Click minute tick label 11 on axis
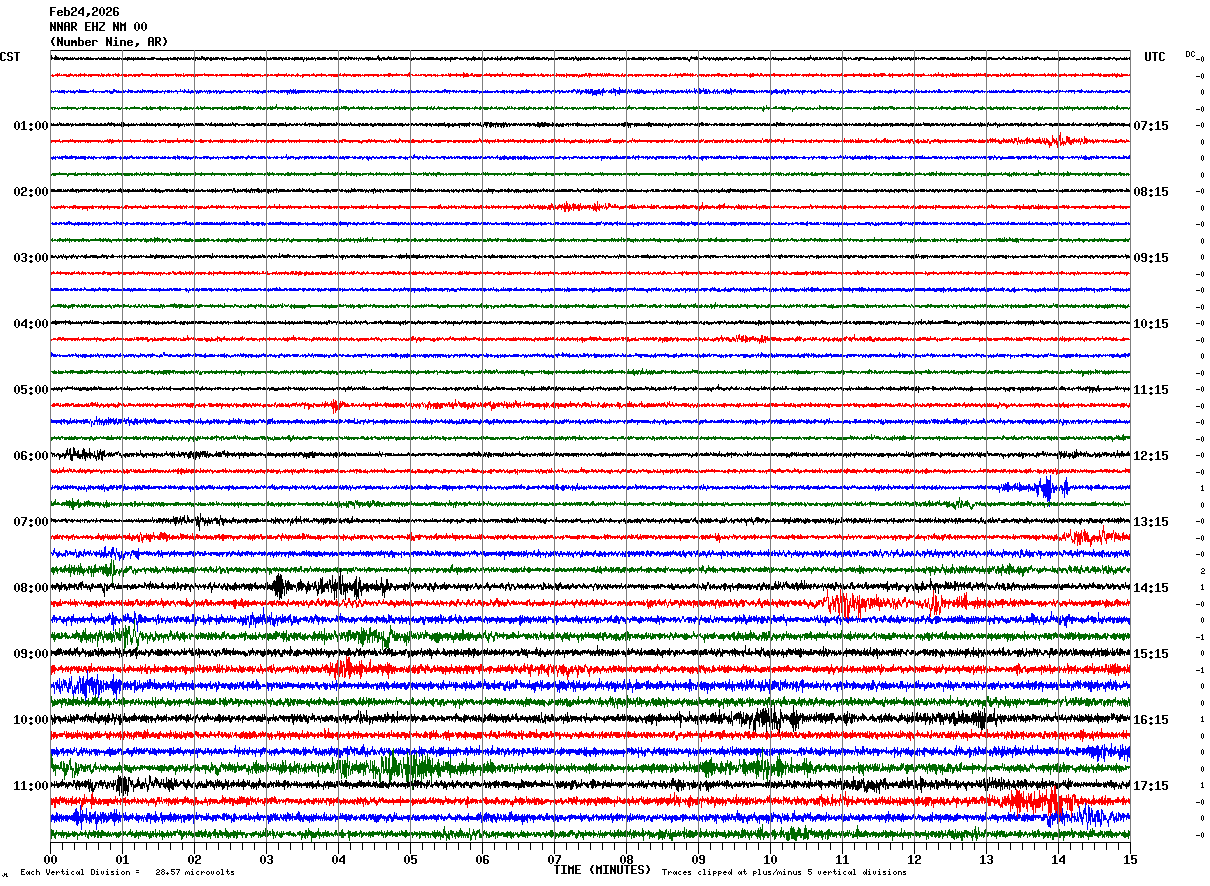The image size is (1210, 886). pos(842,859)
